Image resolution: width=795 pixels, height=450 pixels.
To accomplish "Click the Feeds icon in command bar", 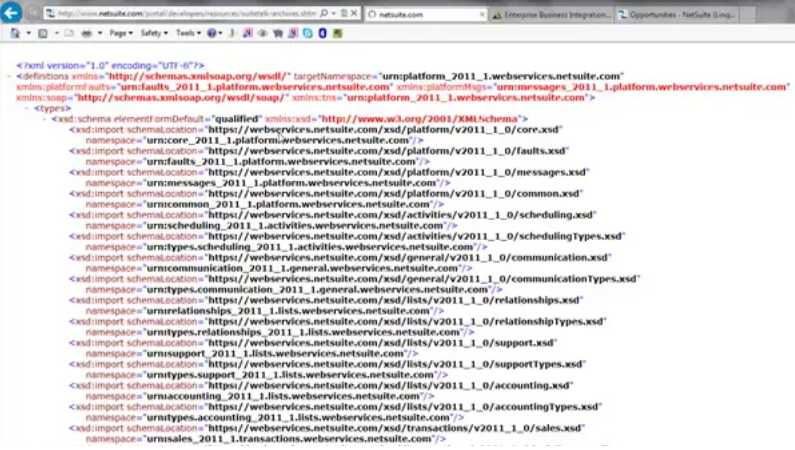I will 43,33.
